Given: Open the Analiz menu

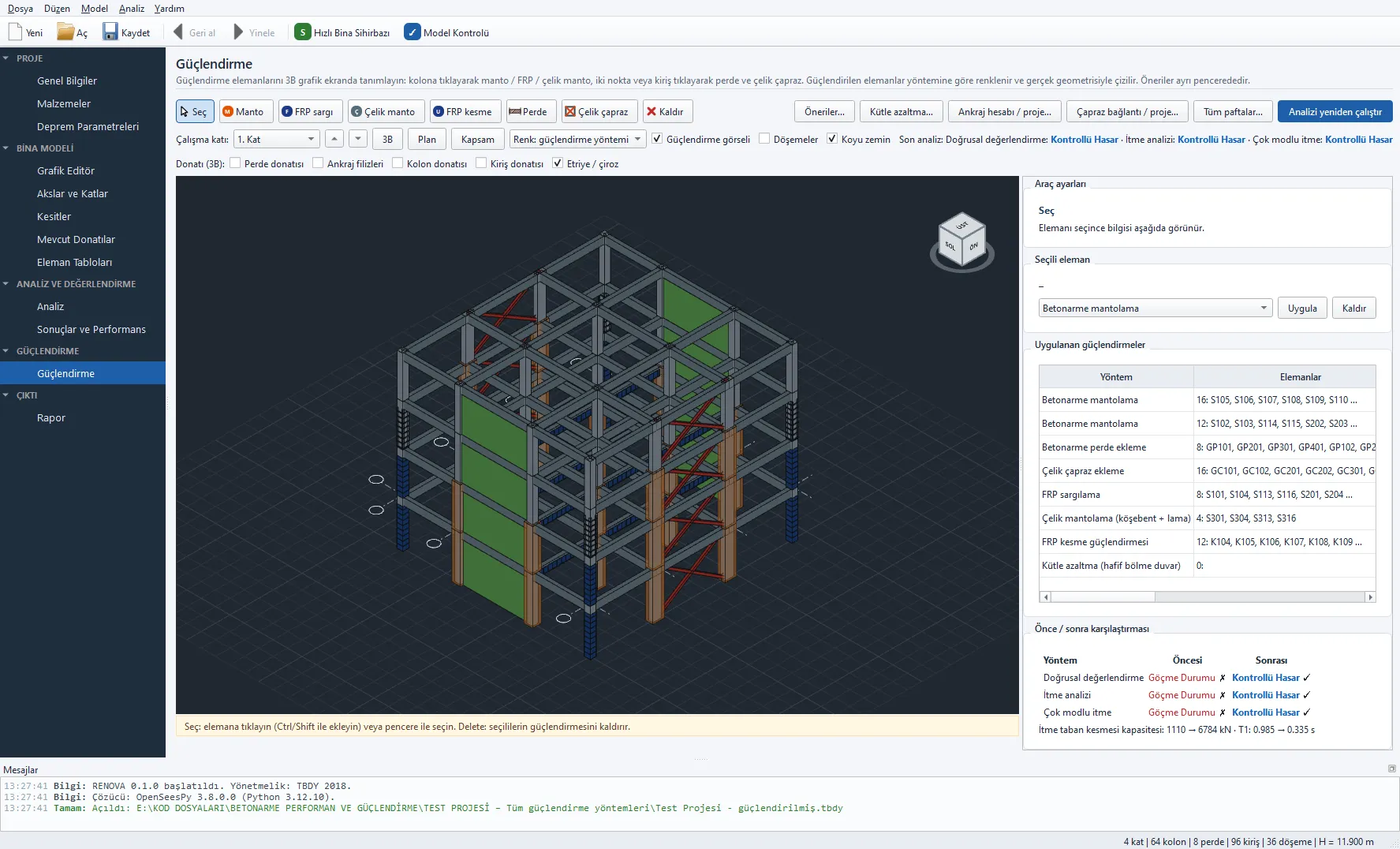Looking at the screenshot, I should [x=132, y=8].
